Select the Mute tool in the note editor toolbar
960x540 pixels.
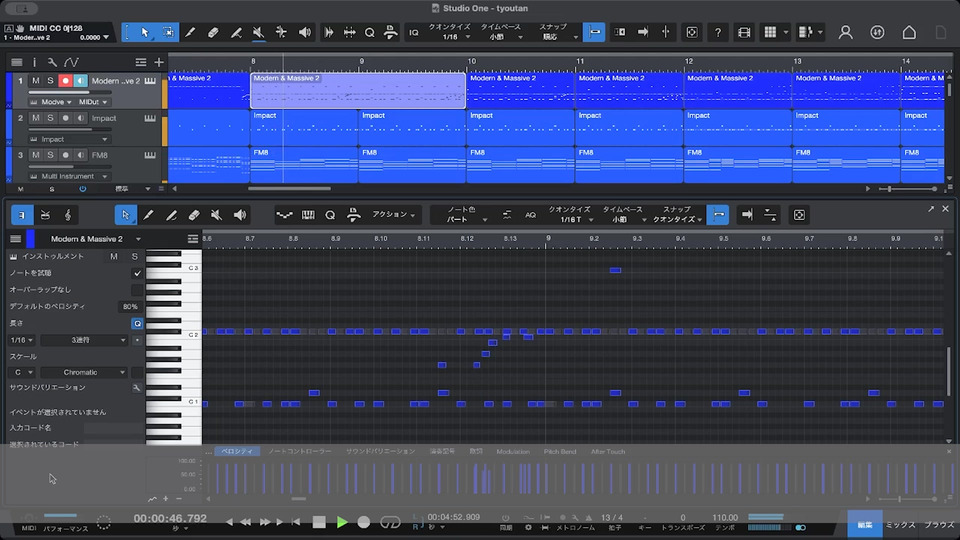tap(217, 215)
